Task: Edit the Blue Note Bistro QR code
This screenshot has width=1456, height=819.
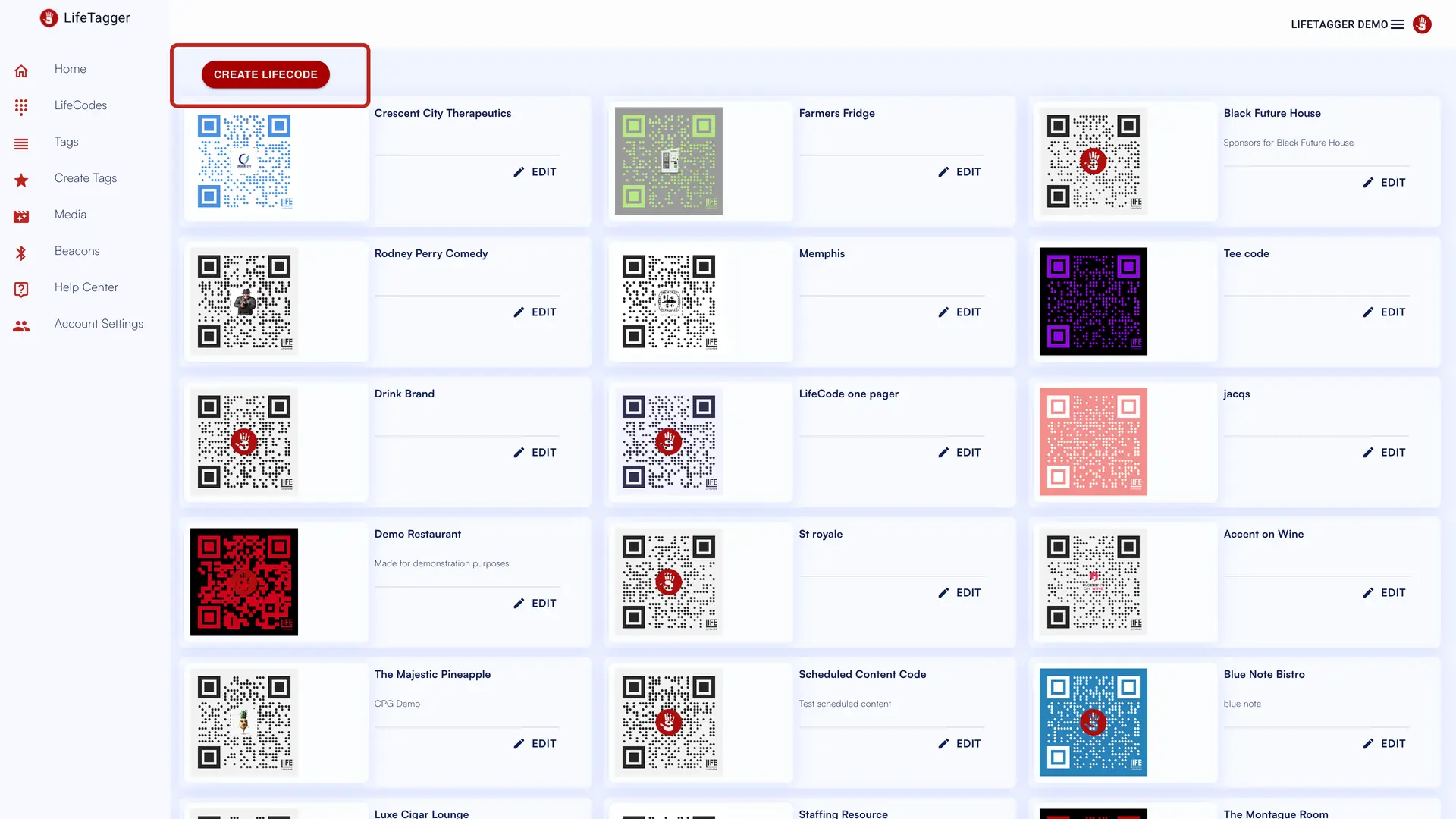Action: (x=1385, y=743)
